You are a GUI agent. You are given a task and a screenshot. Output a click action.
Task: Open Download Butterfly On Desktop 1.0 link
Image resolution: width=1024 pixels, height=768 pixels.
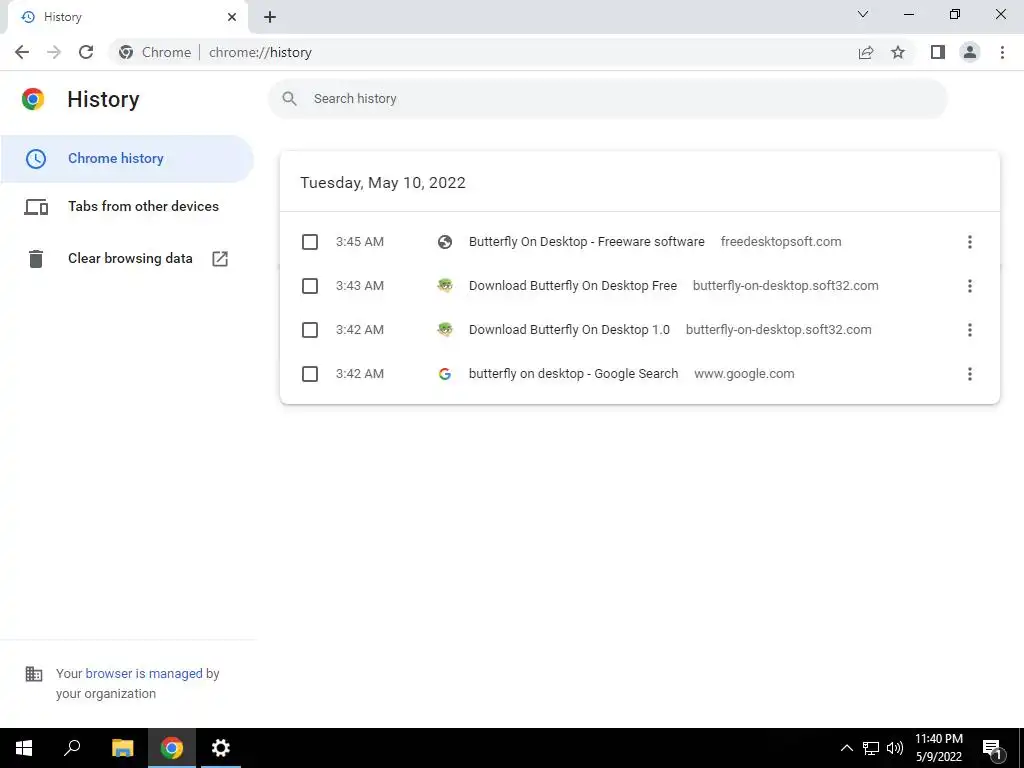coord(569,329)
